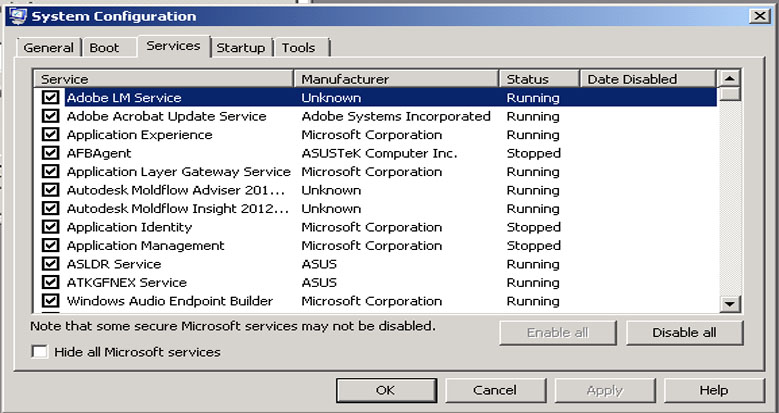Click the System Configuration title bar icon
This screenshot has height=413, width=779.
[17, 16]
